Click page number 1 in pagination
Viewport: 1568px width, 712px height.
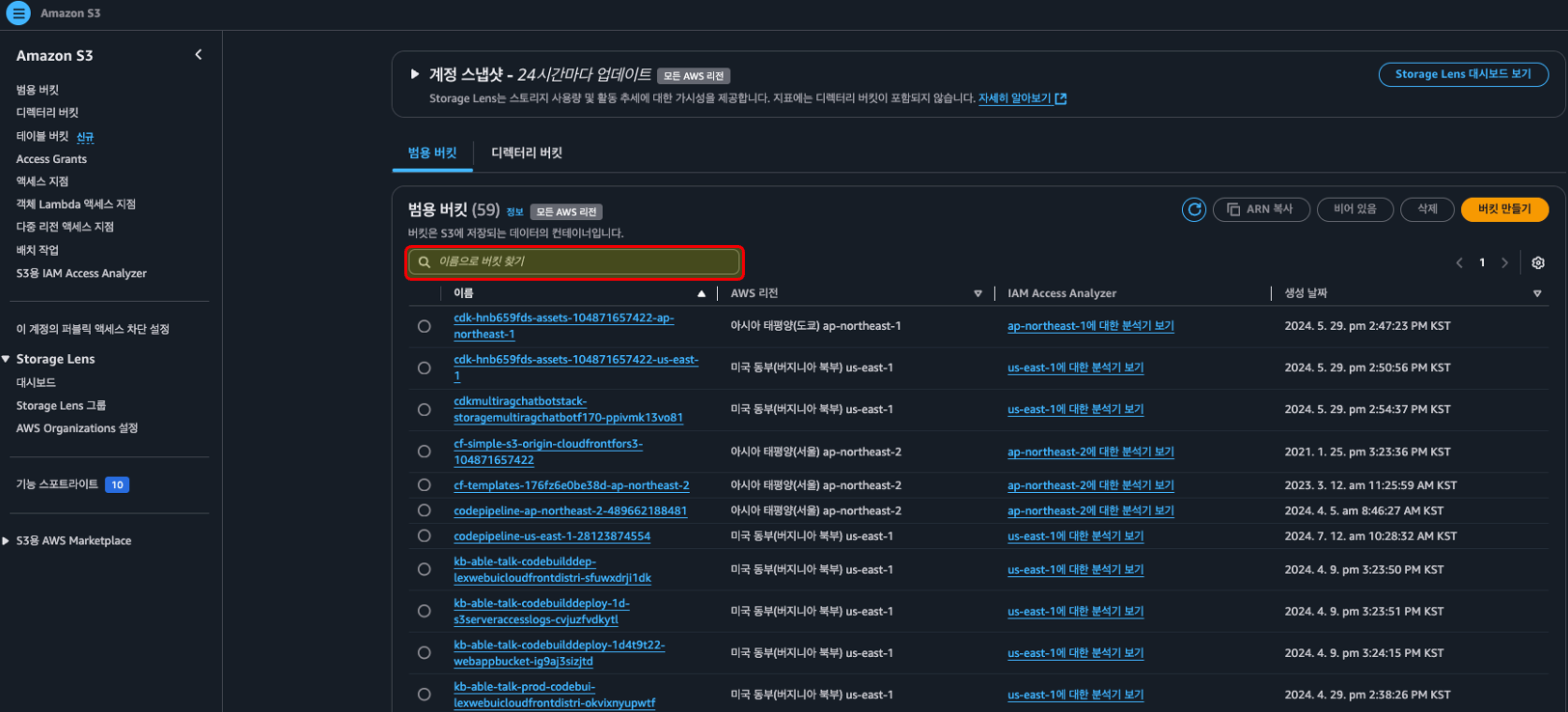click(x=1482, y=262)
